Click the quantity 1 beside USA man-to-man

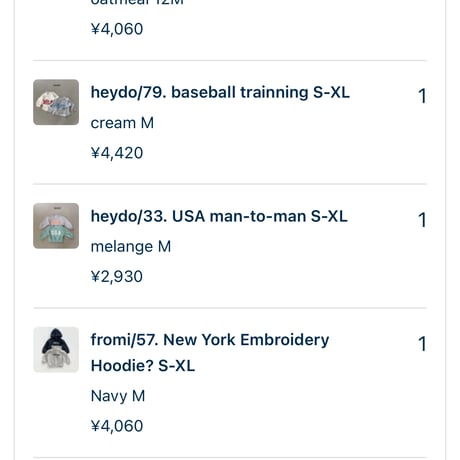[x=422, y=220]
